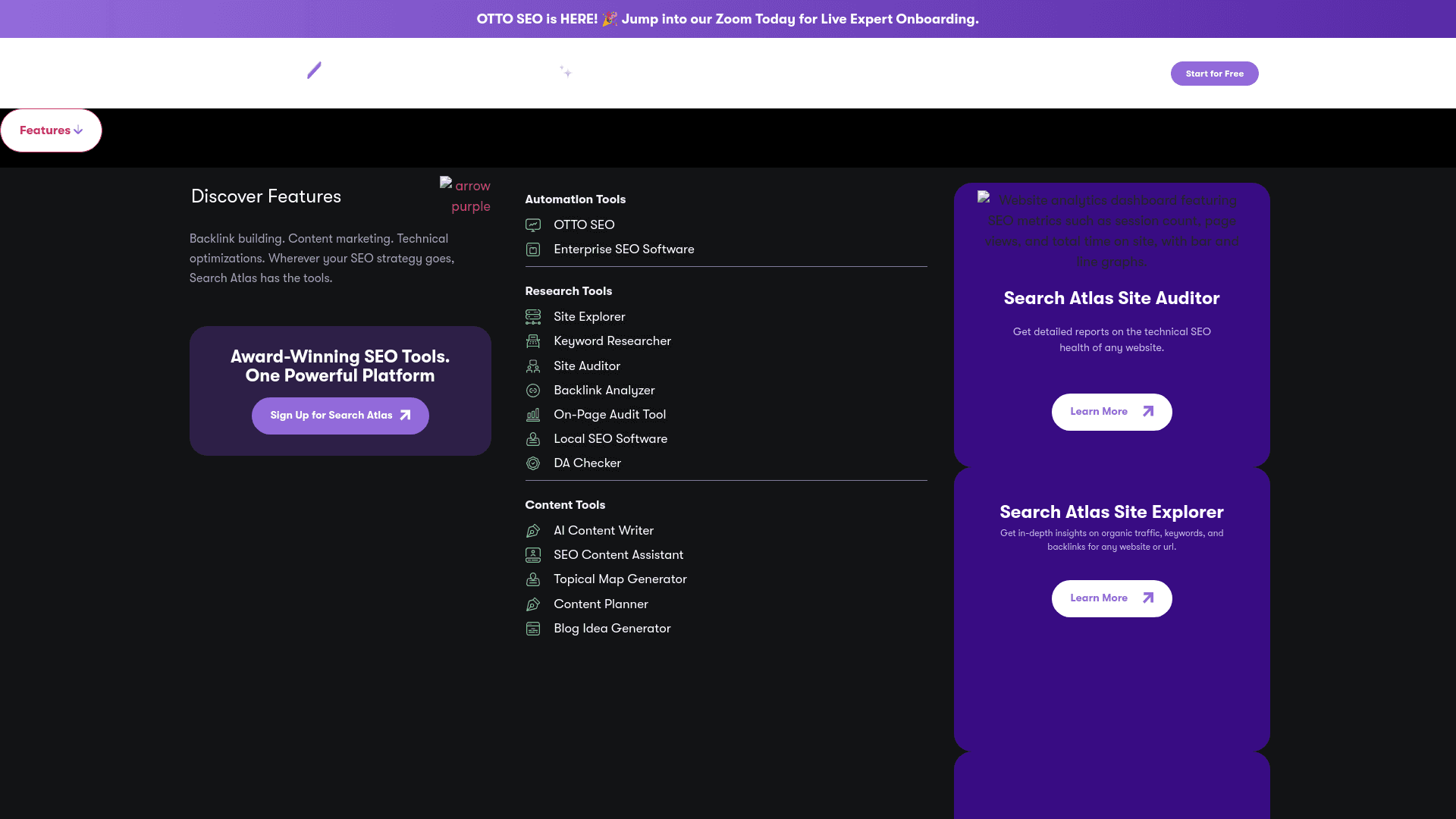
Task: Click the Search Atlas Site Explorer heading
Action: click(1112, 513)
